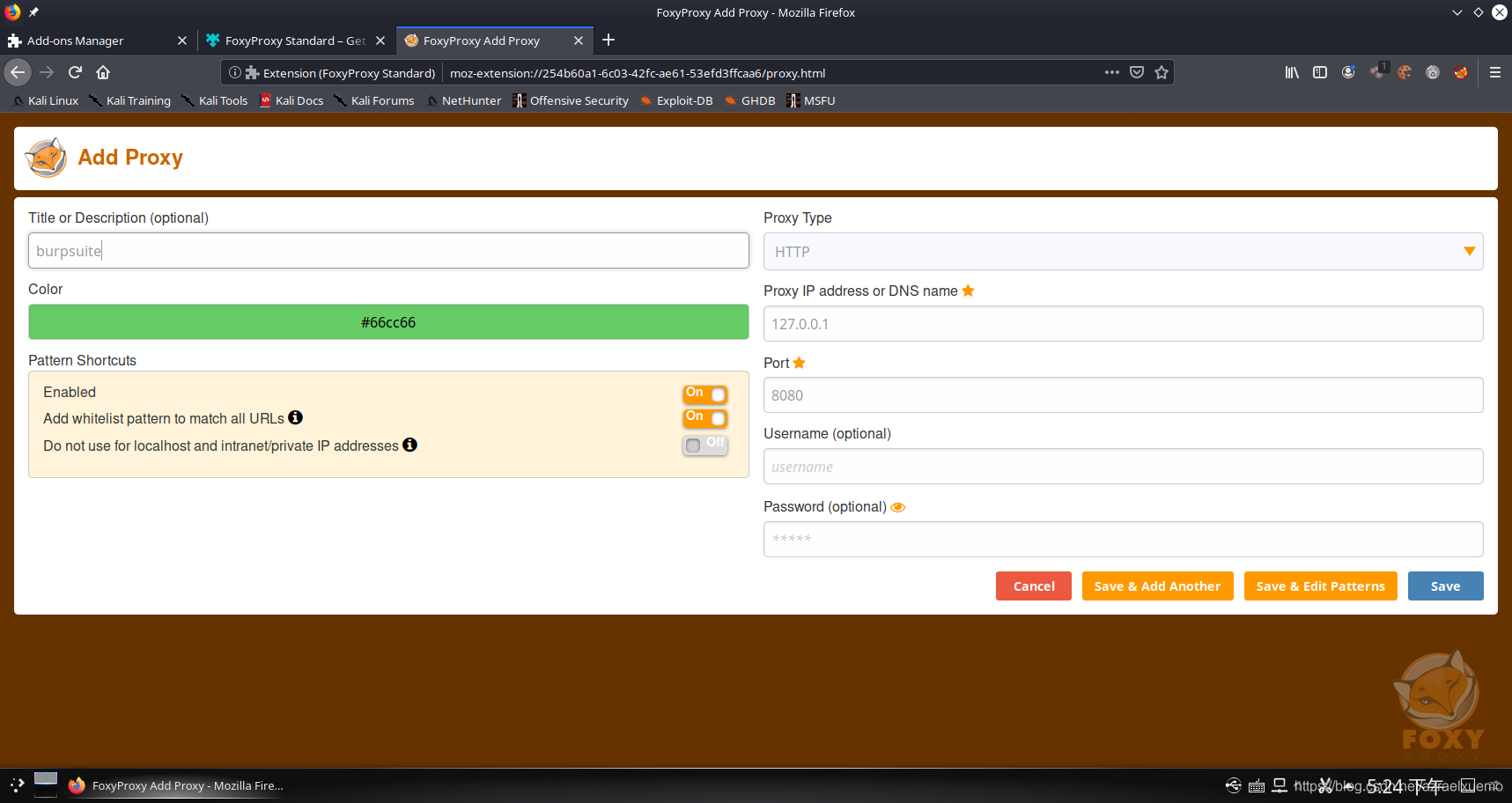Viewport: 1512px width, 803px height.
Task: Open the Kali Docs bookmark
Action: click(291, 100)
